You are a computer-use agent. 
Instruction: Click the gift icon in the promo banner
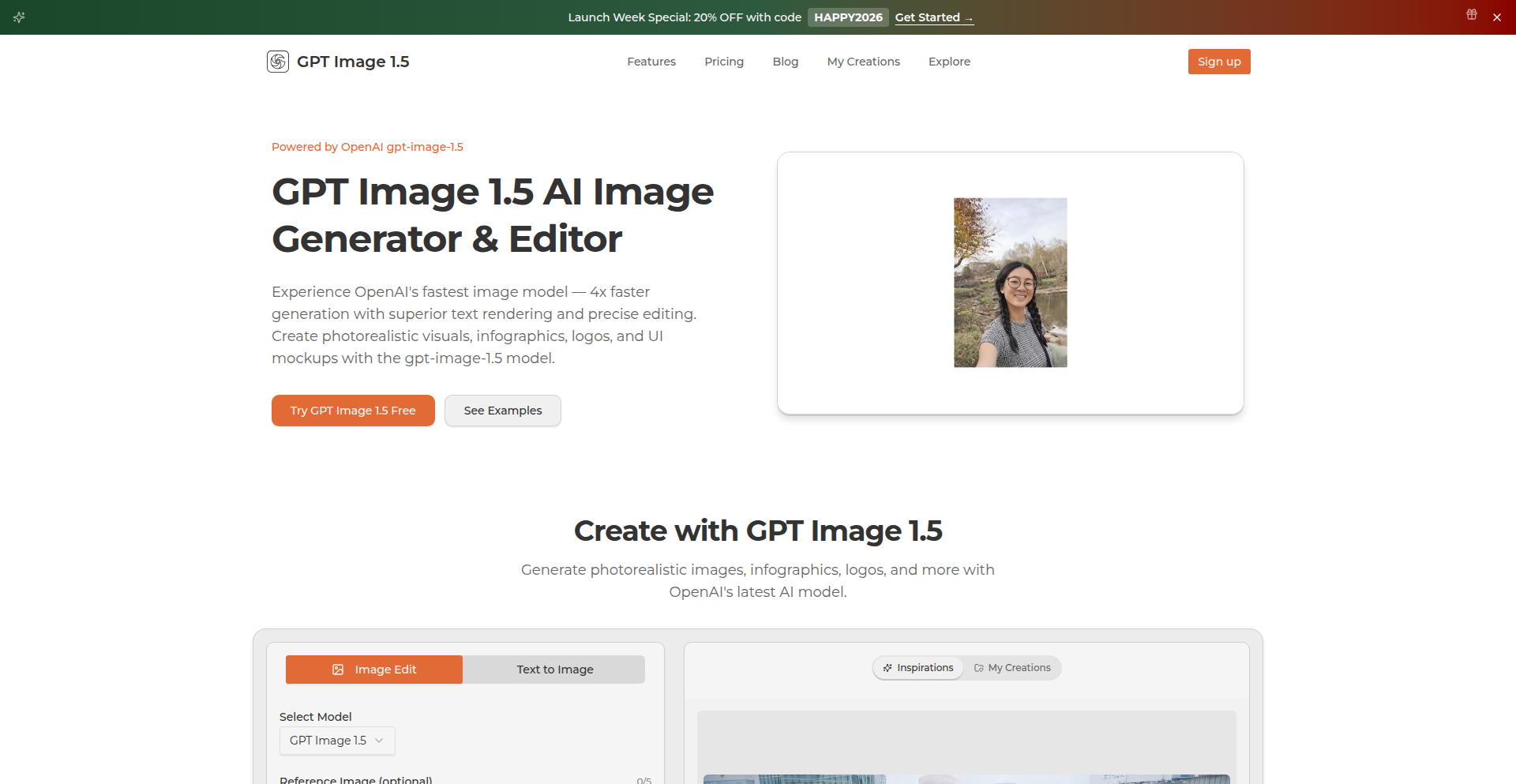pyautogui.click(x=1472, y=15)
